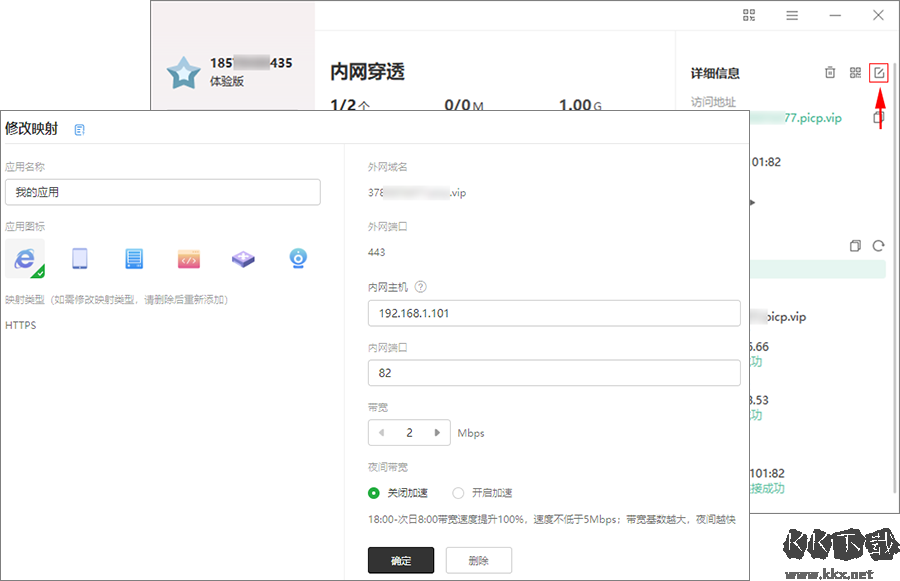Pick the code window application icon

click(x=189, y=259)
